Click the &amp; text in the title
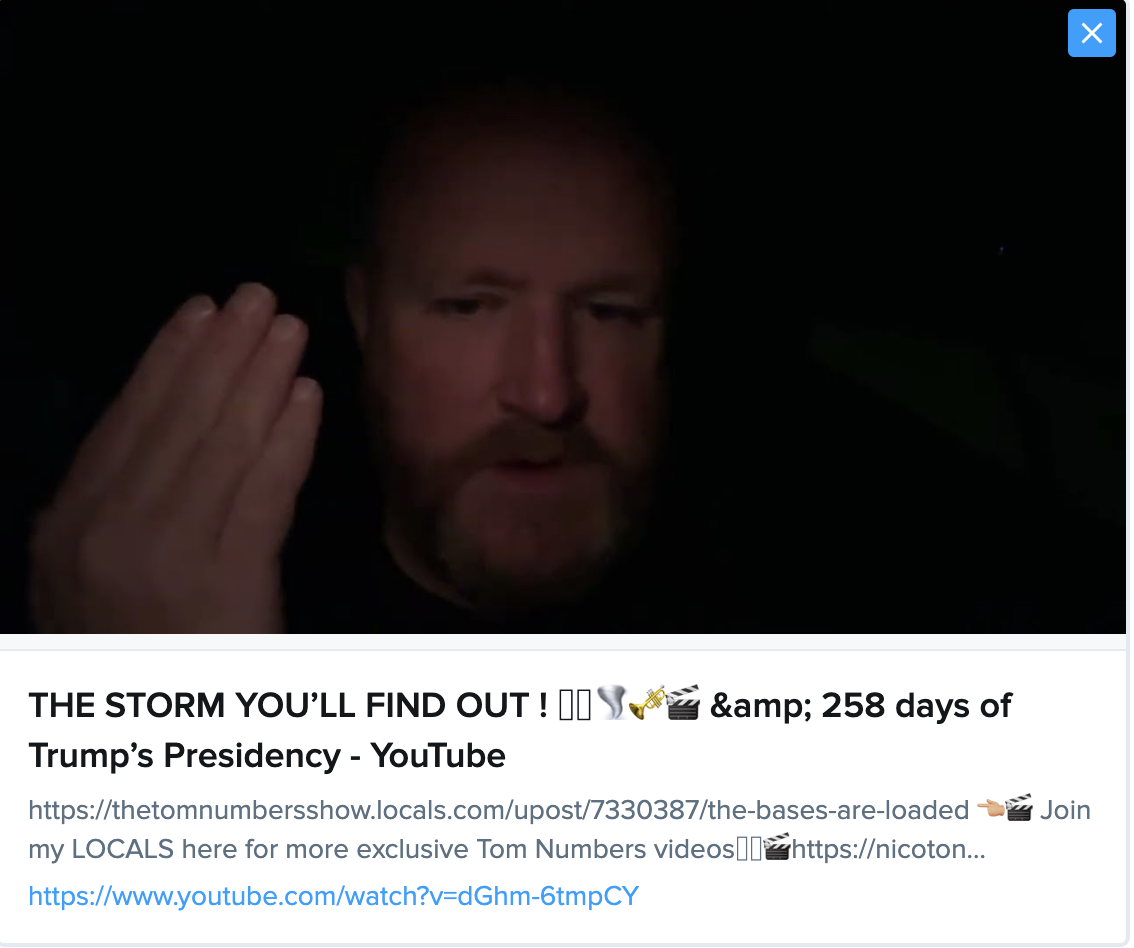Image resolution: width=1134 pixels, height=948 pixels. [761, 706]
